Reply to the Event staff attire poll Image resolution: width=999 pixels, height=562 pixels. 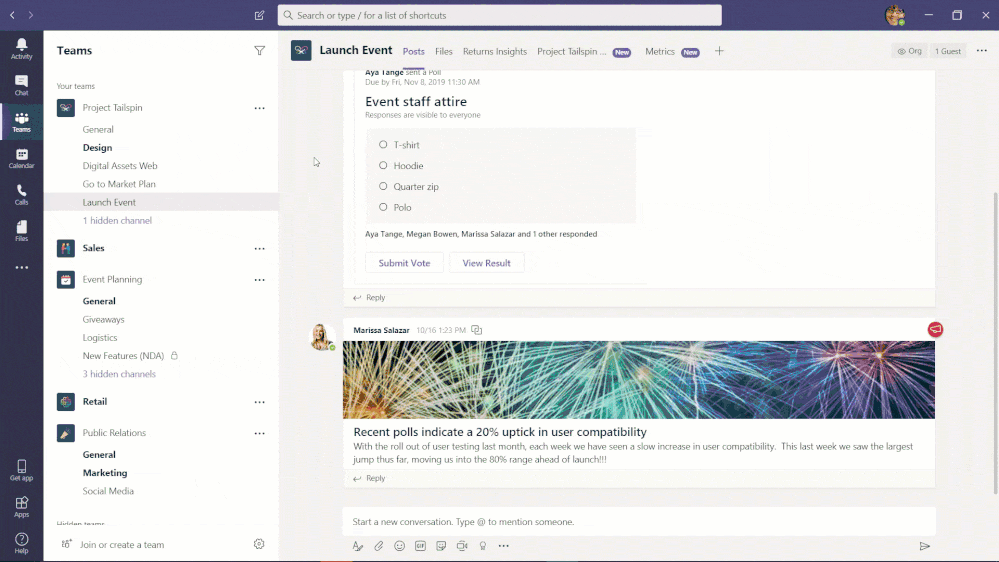[370, 298]
